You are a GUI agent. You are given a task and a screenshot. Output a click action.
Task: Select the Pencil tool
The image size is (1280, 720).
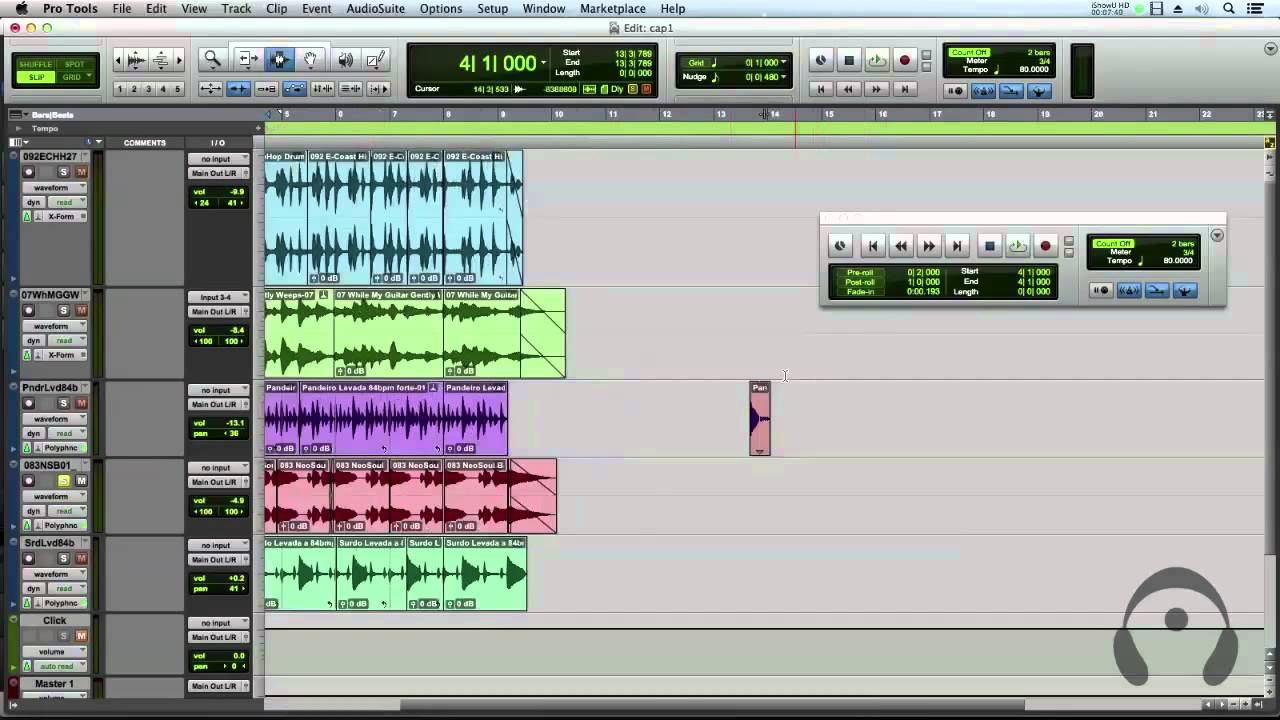tap(375, 60)
